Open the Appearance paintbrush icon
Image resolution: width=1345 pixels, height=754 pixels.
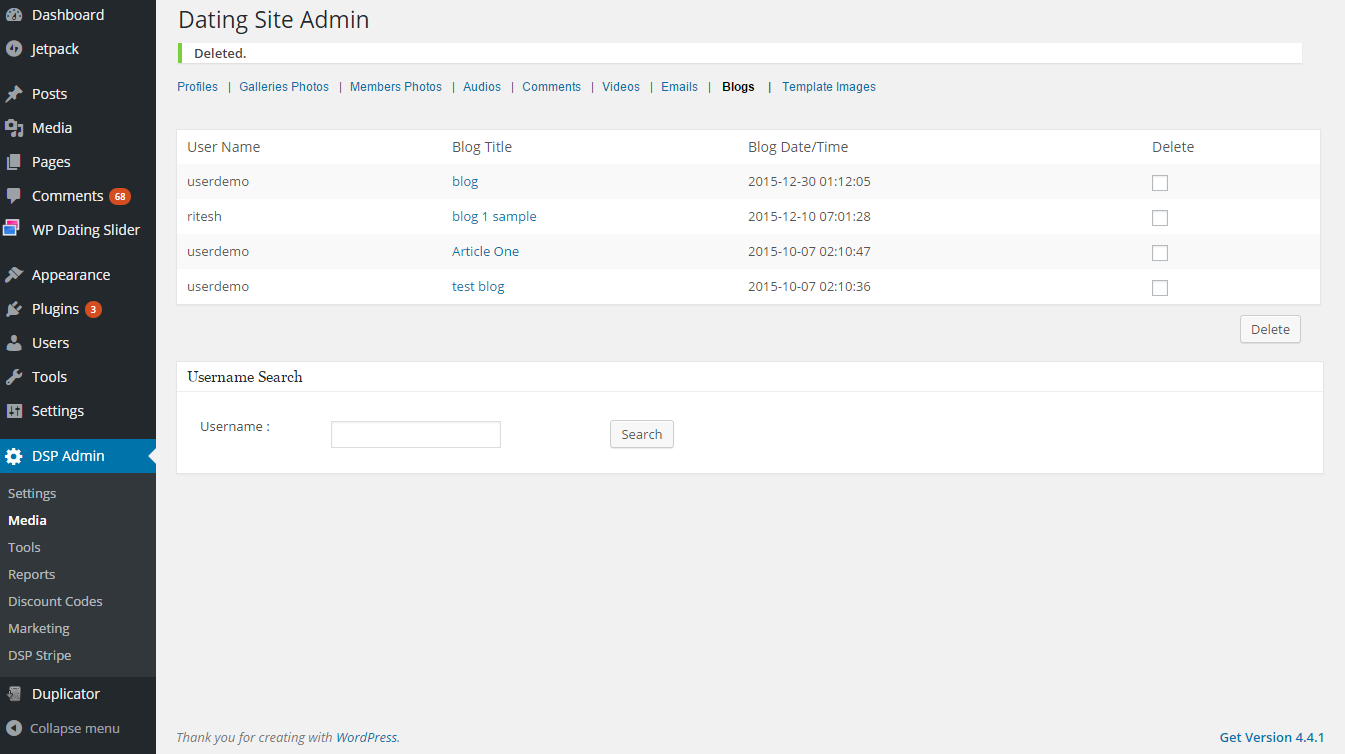click(x=14, y=275)
